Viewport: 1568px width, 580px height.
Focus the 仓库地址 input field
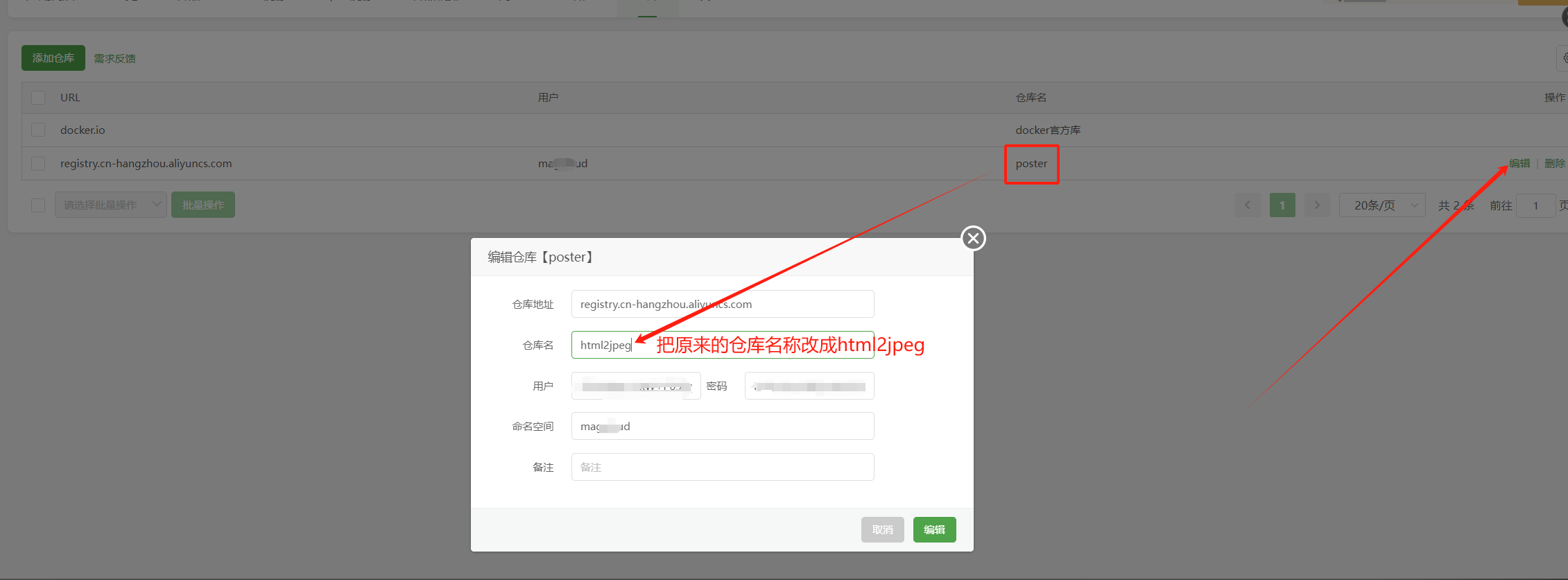click(722, 305)
